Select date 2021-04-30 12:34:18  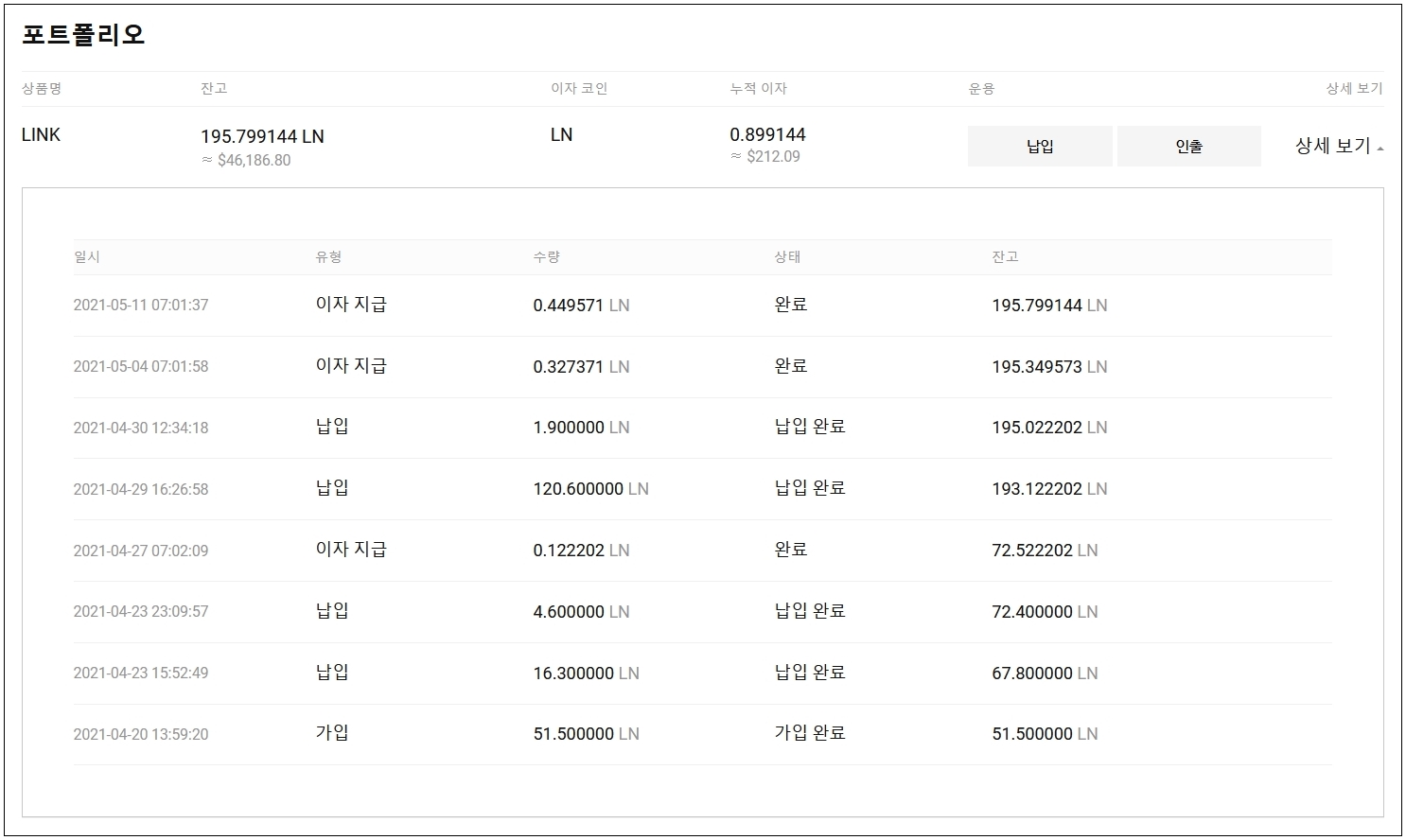click(141, 428)
